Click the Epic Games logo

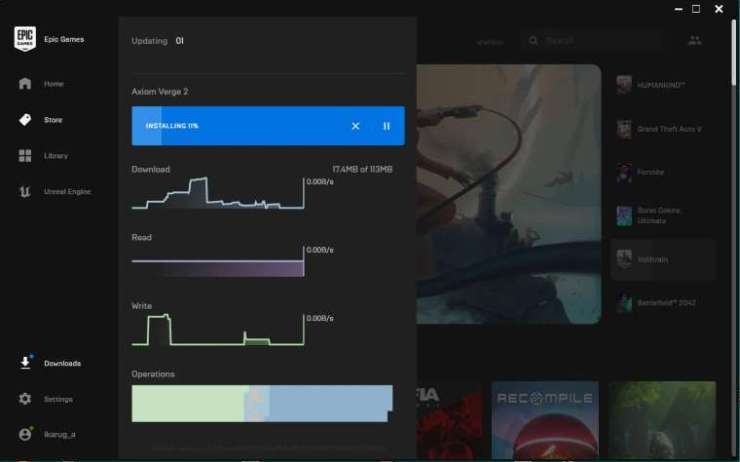pos(25,39)
